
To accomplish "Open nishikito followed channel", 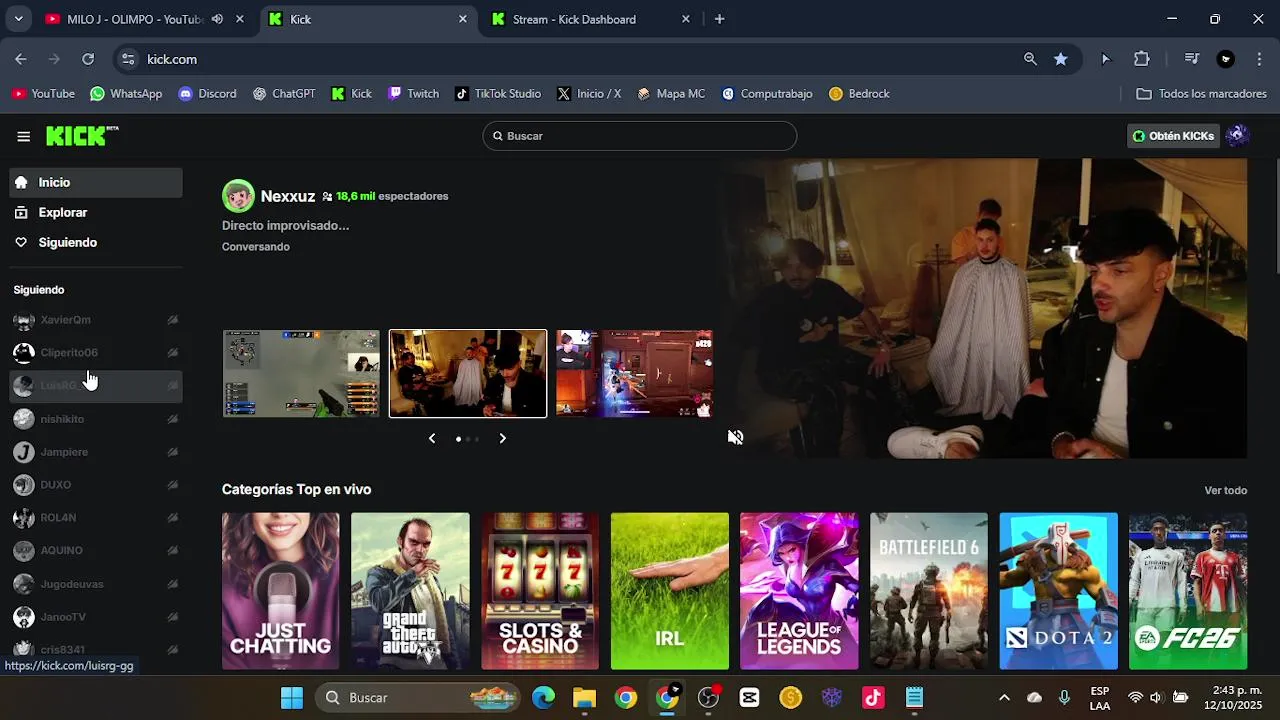I will pyautogui.click(x=96, y=419).
